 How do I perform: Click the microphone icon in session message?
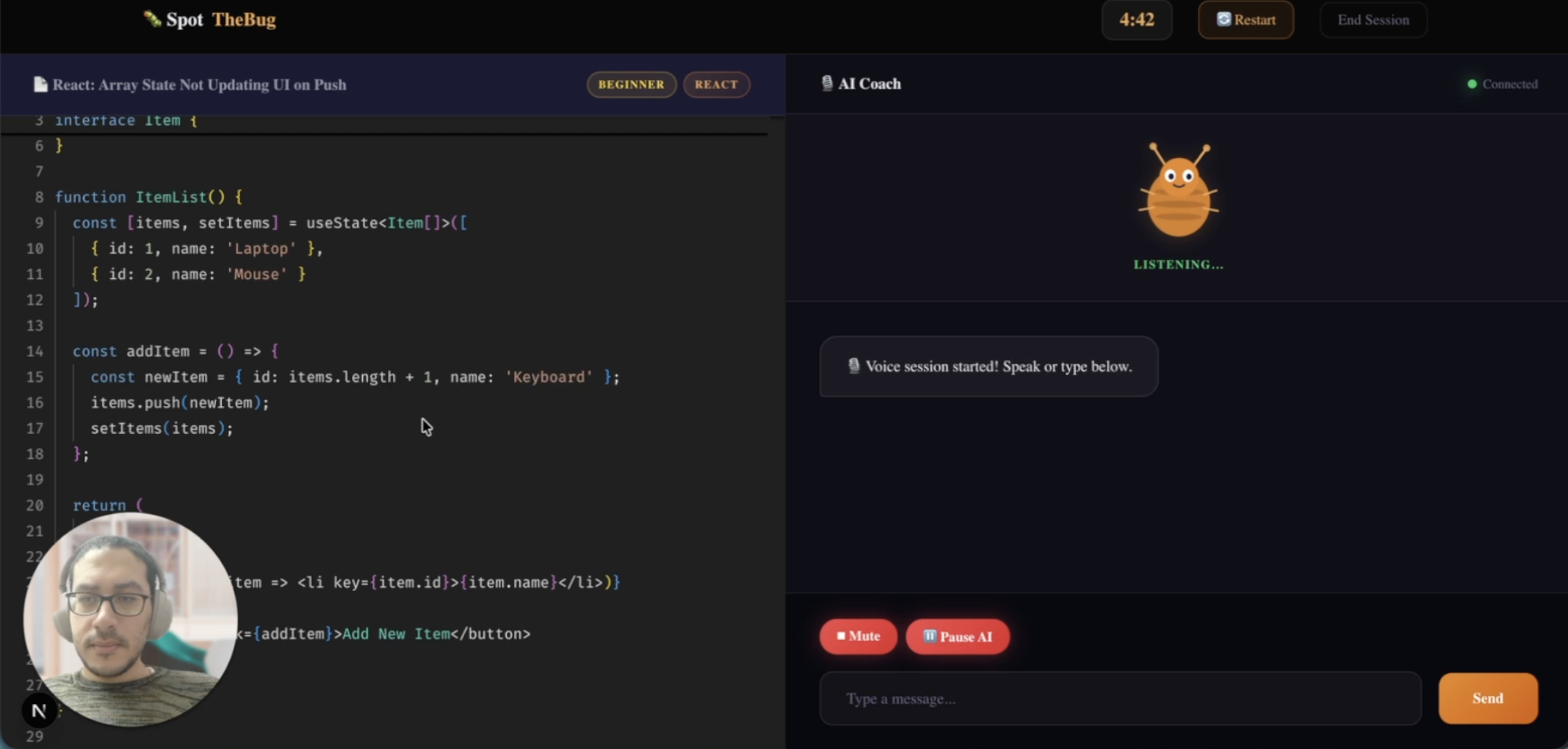(853, 366)
